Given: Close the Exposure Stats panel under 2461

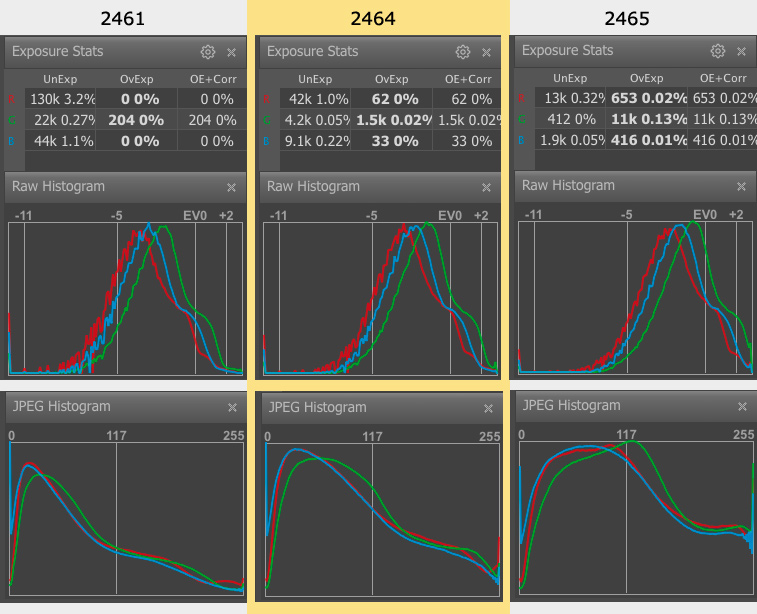Looking at the screenshot, I should 232,52.
